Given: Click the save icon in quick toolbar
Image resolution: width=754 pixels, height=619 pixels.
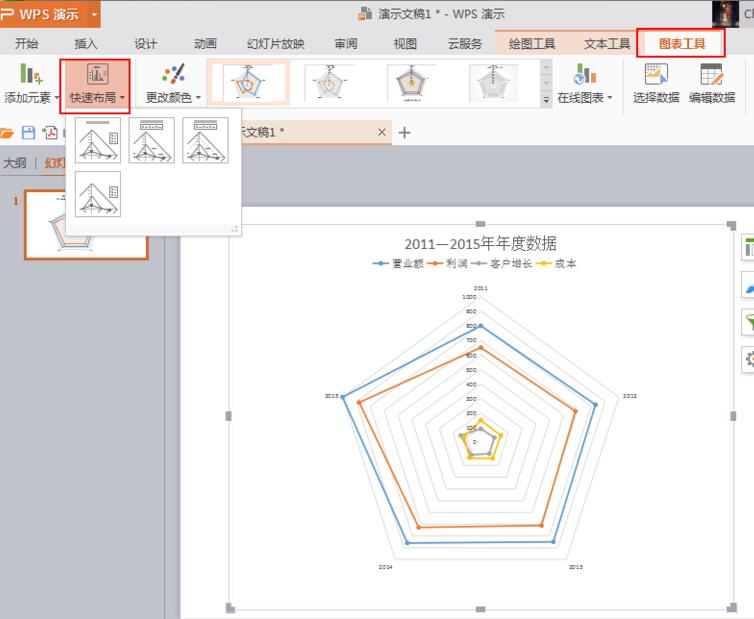Looking at the screenshot, I should pyautogui.click(x=28, y=133).
